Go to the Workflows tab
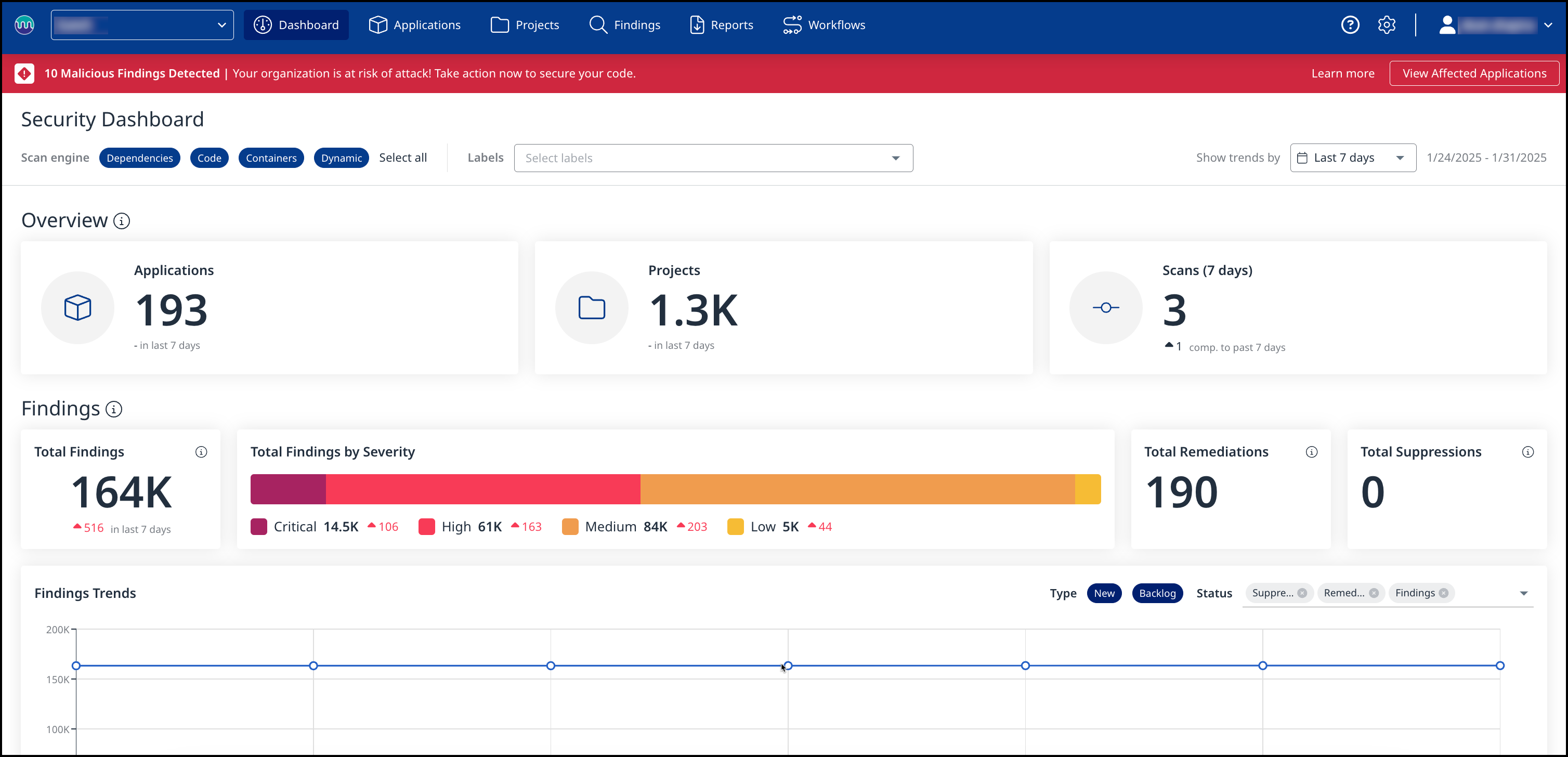1568x757 pixels. (824, 25)
